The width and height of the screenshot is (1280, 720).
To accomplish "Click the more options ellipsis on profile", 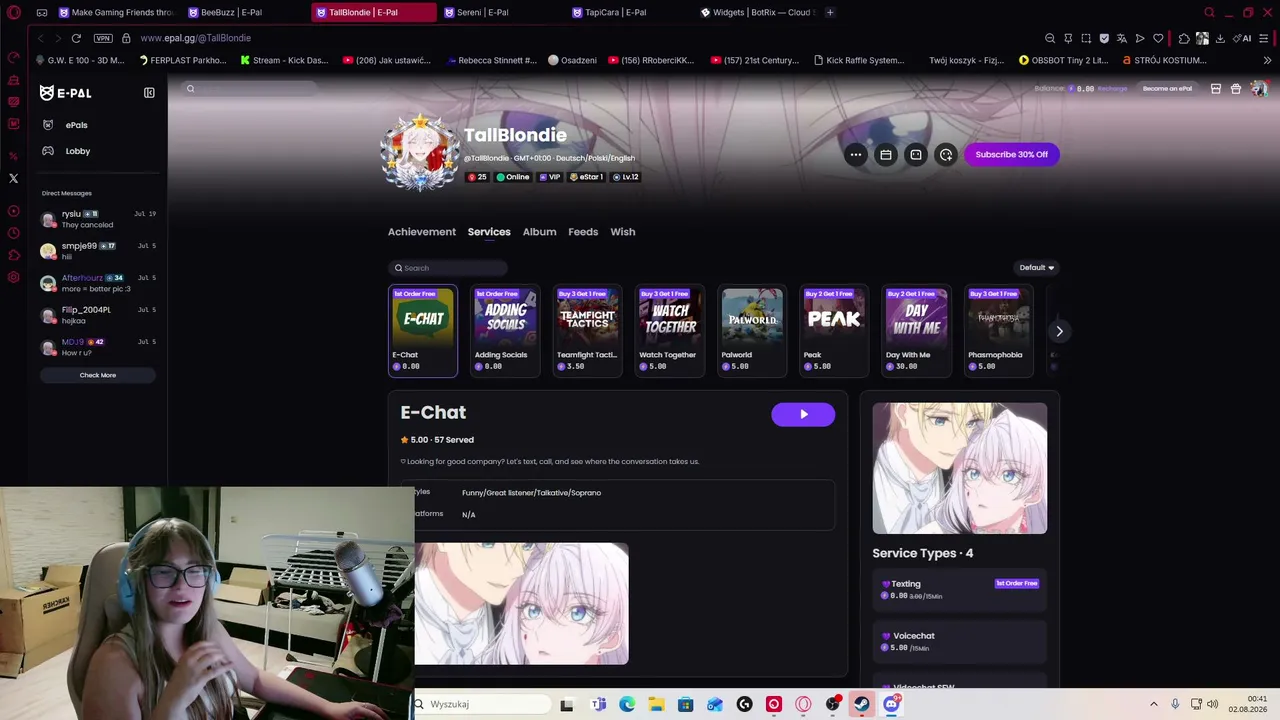I will (856, 154).
